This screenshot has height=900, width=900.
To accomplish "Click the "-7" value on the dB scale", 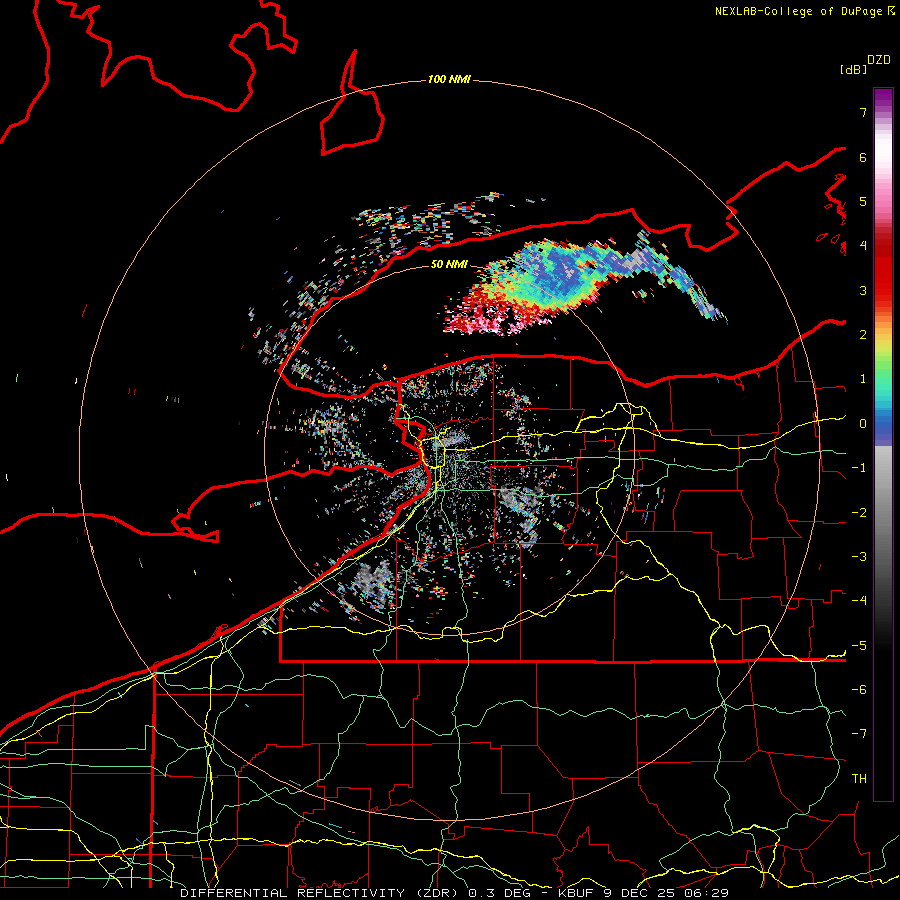I will [859, 734].
